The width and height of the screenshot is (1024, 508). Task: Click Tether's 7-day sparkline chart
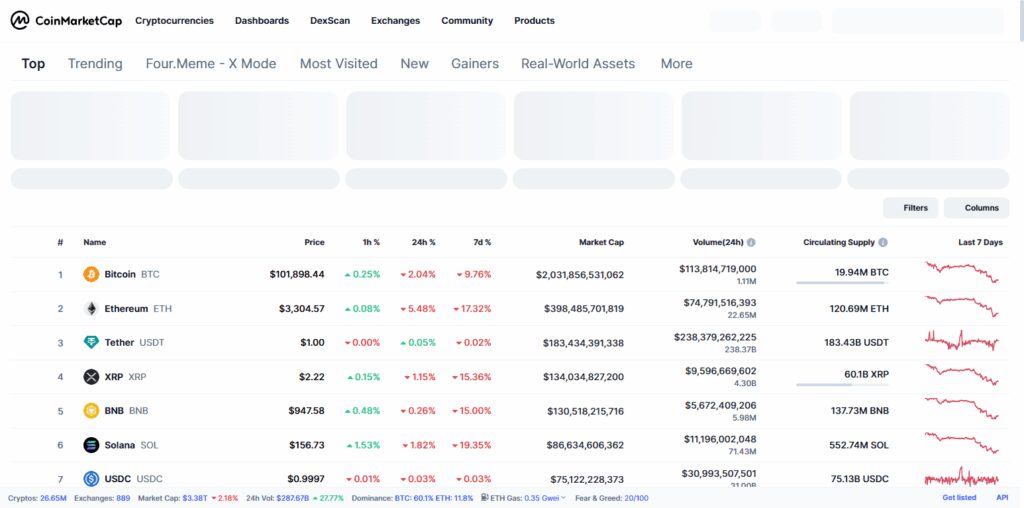click(x=962, y=341)
